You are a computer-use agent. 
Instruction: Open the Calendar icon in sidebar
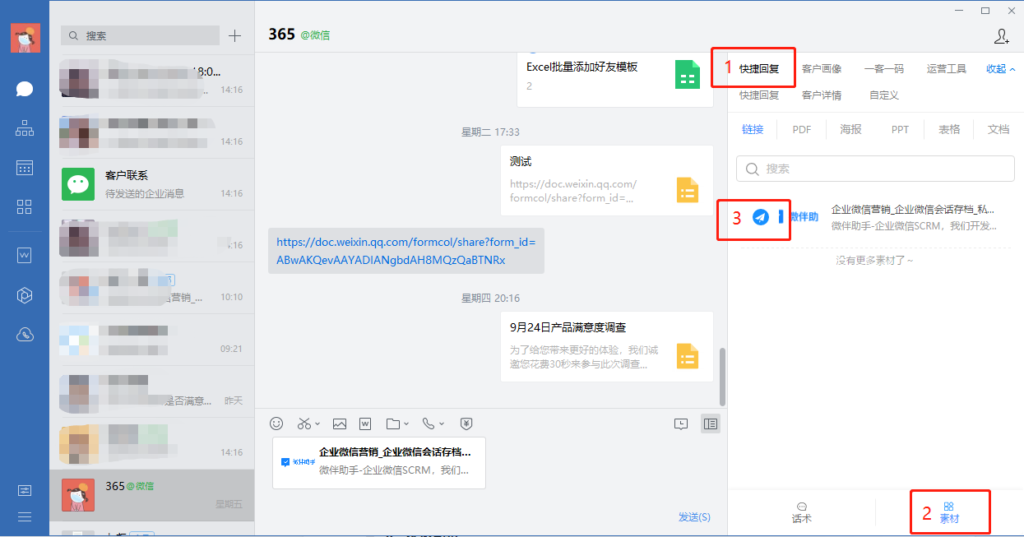pyautogui.click(x=24, y=168)
